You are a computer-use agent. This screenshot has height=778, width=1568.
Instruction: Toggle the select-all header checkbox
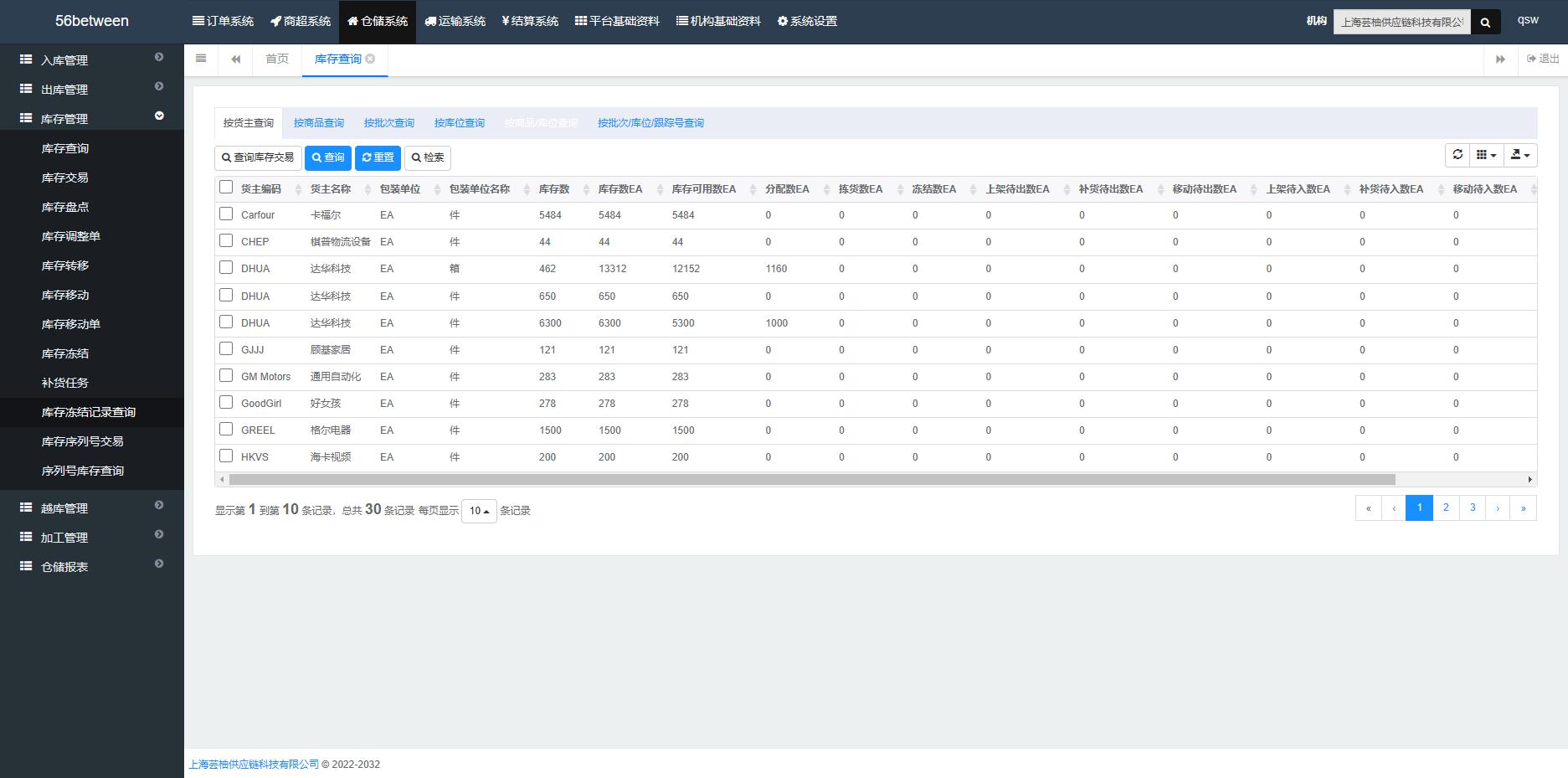[x=226, y=188]
